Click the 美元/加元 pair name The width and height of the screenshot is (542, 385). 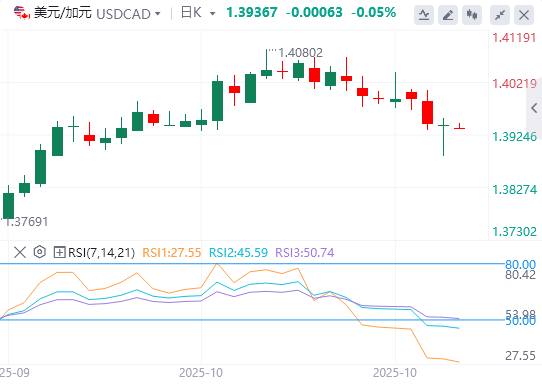point(63,13)
